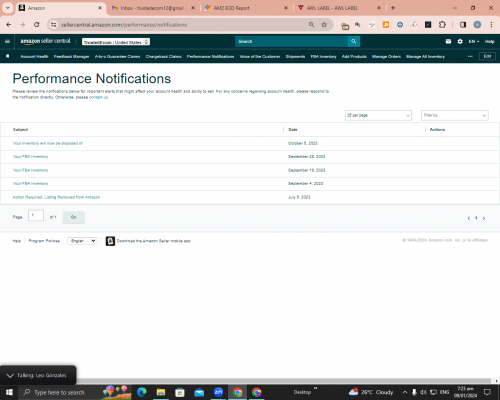Open the three-dot more favorites menu
The height and width of the screenshot is (400, 500).
click(470, 56)
